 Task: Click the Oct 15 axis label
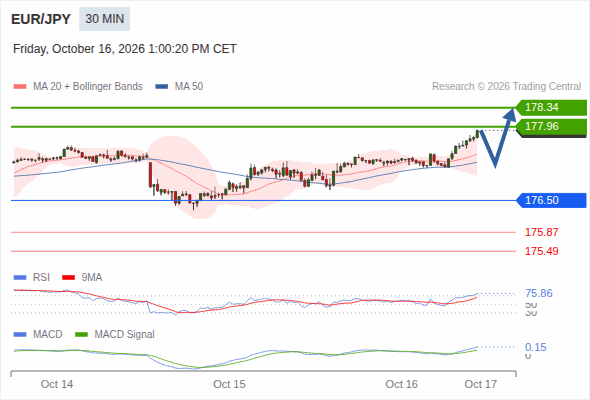[229, 384]
